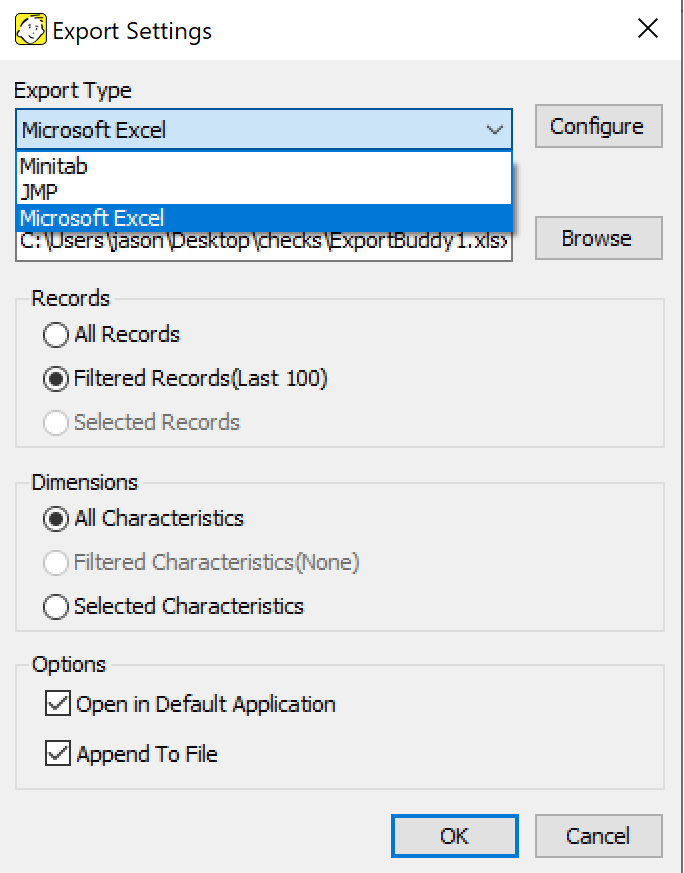Open the Configure button
This screenshot has width=684, height=873.
coord(598,126)
